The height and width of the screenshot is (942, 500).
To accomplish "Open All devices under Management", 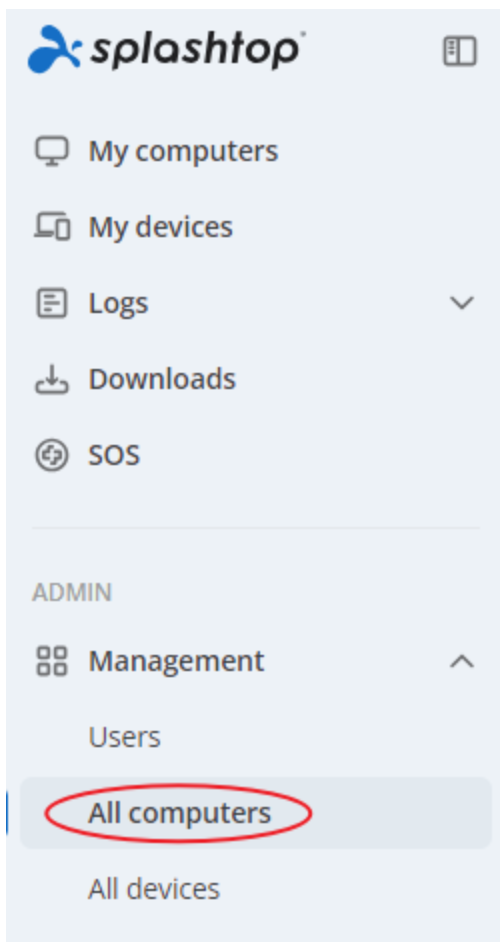I will (154, 889).
